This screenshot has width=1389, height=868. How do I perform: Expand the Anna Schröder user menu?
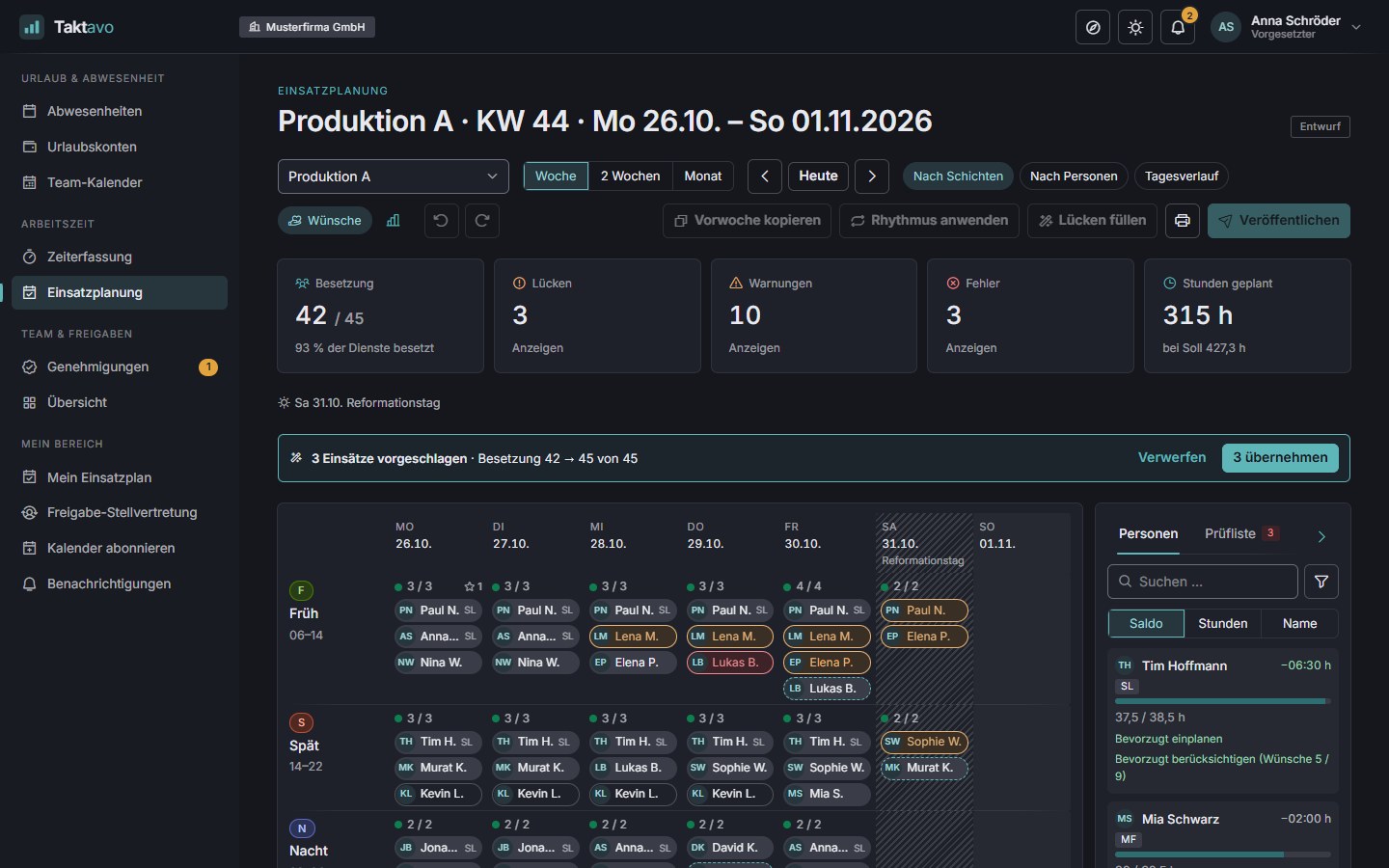click(x=1287, y=27)
